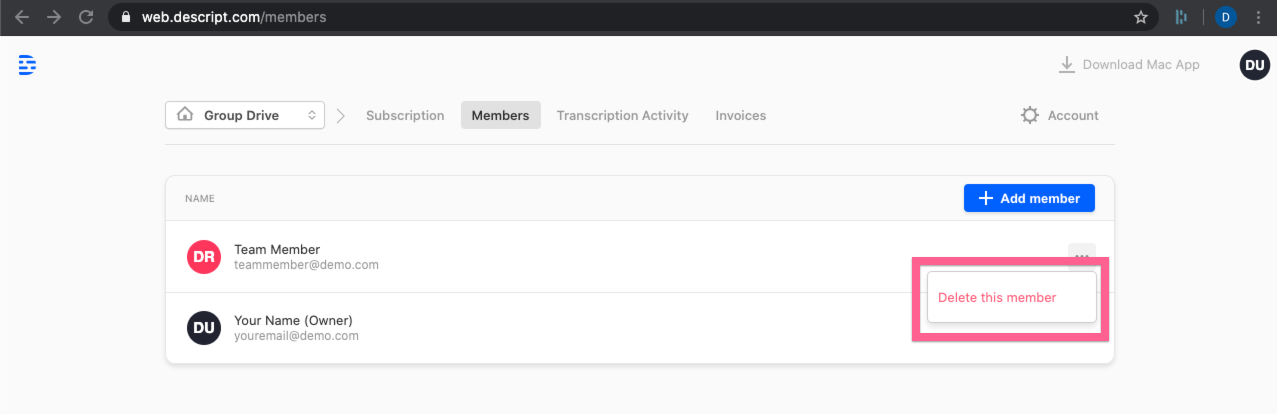Expand the Group Drive dropdown

tap(245, 115)
